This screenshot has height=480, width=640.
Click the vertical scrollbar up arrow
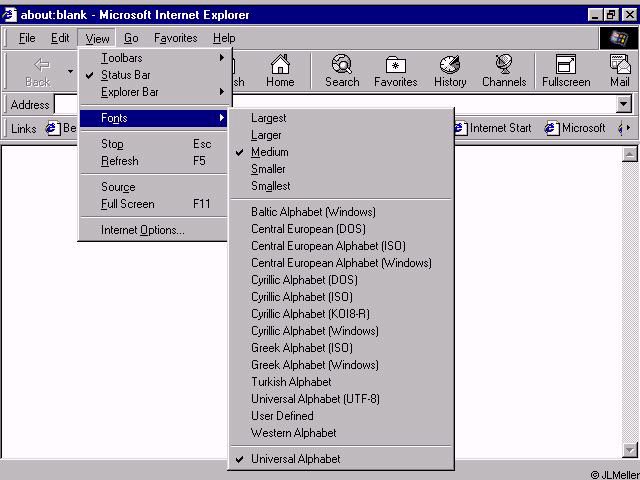pyautogui.click(x=629, y=154)
